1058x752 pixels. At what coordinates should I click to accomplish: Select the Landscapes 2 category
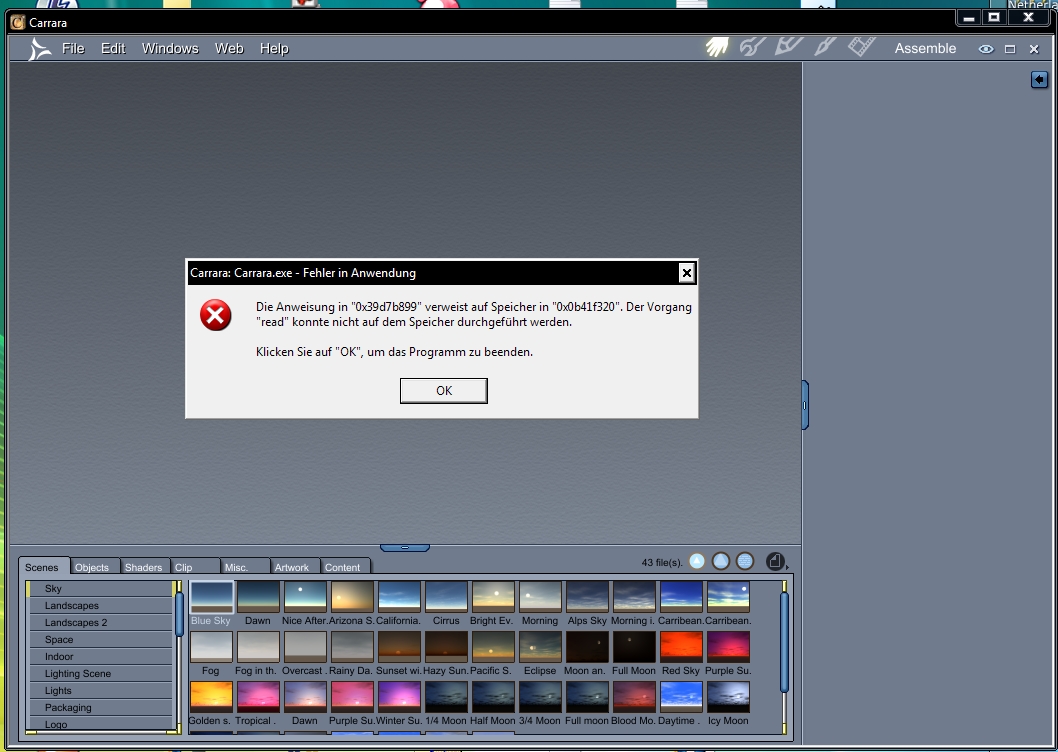click(x=100, y=622)
